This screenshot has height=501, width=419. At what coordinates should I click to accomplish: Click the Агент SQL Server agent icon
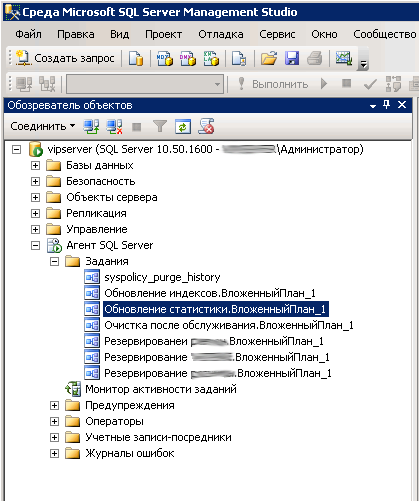(54, 246)
